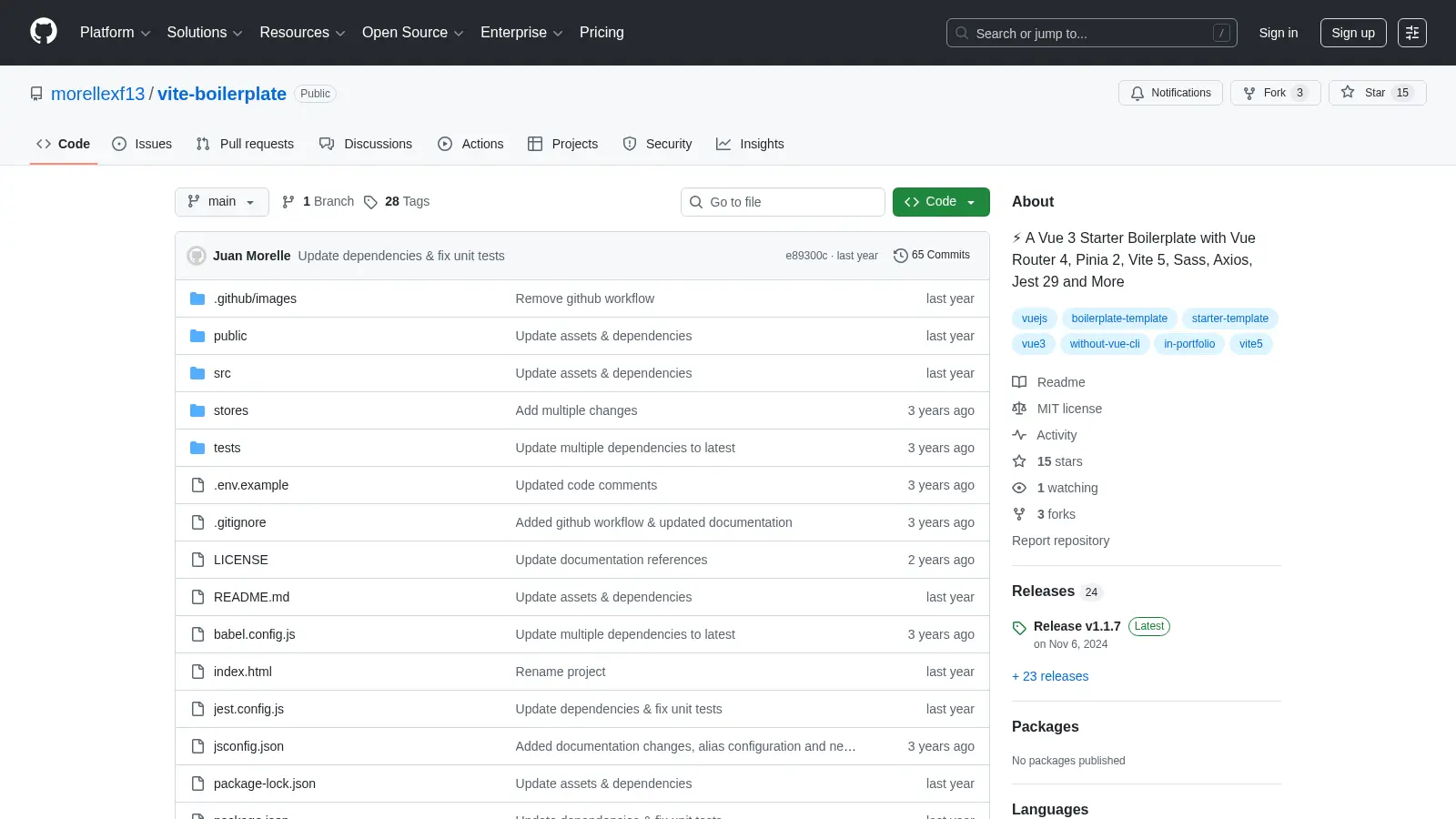Open the Actions tab
This screenshot has height=819, width=1456.
[470, 144]
